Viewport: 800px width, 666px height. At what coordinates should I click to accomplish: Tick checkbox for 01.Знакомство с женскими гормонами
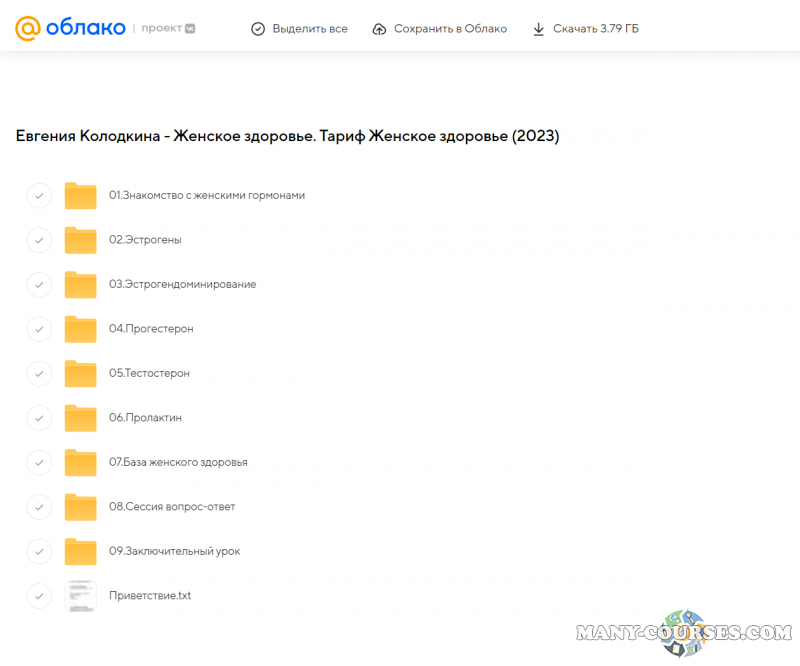(39, 196)
